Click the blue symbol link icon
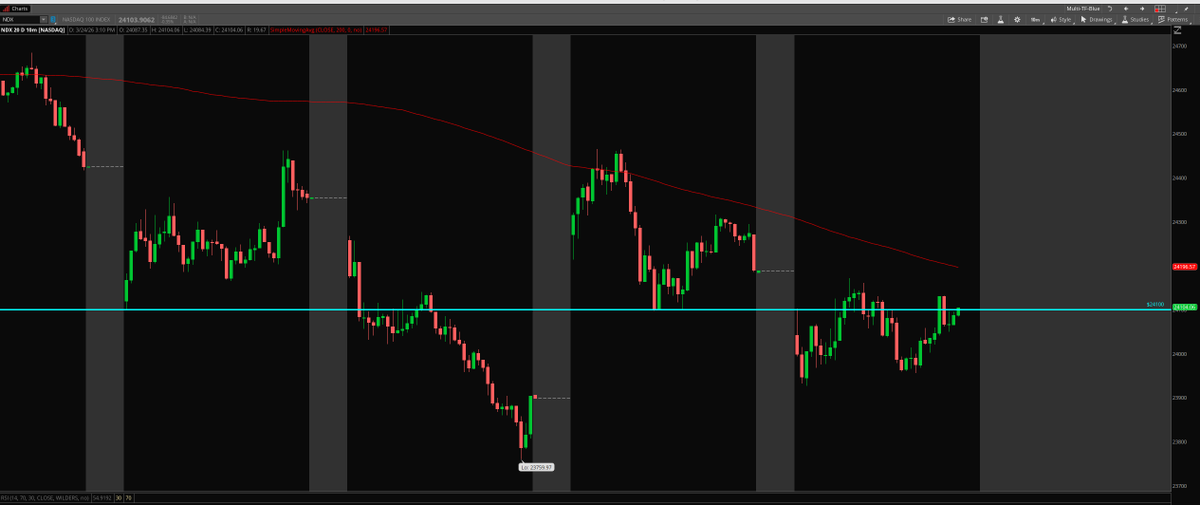 pos(53,20)
